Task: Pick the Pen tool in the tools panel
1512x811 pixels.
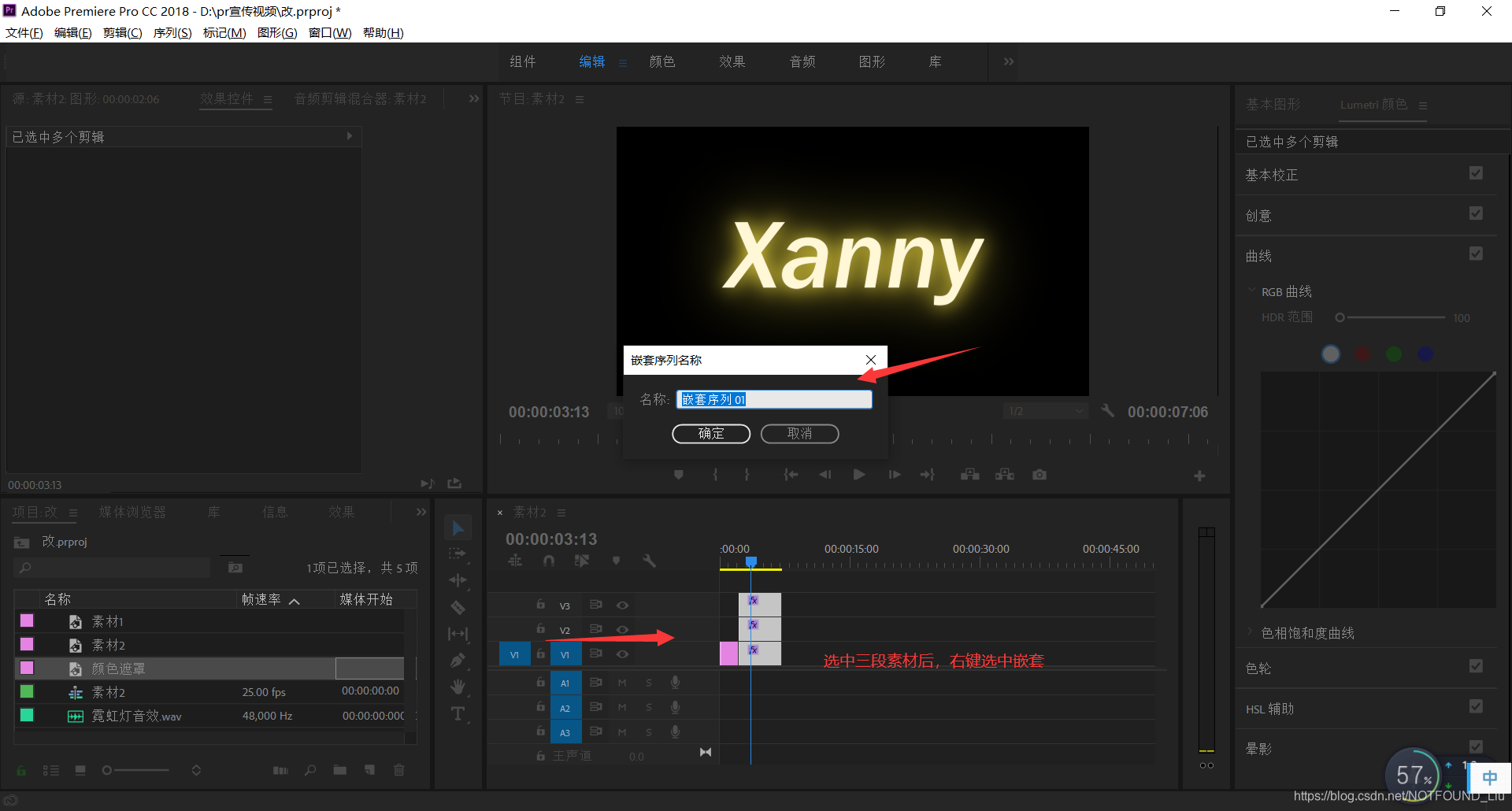Action: pyautogui.click(x=458, y=660)
